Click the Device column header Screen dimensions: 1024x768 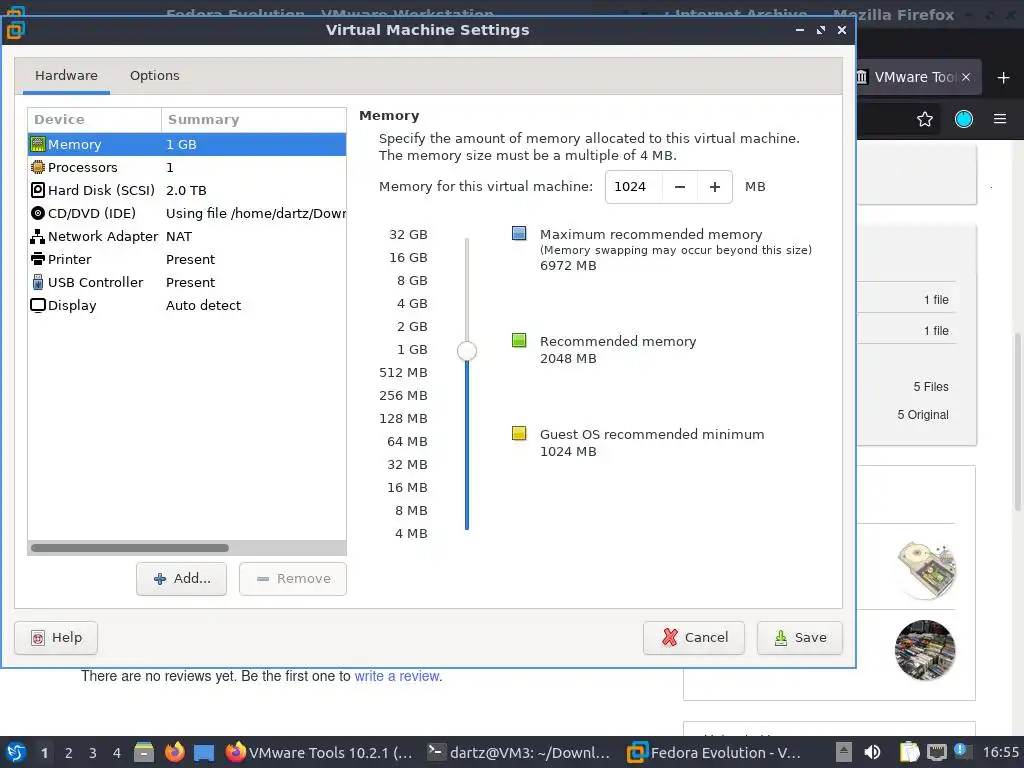(94, 120)
